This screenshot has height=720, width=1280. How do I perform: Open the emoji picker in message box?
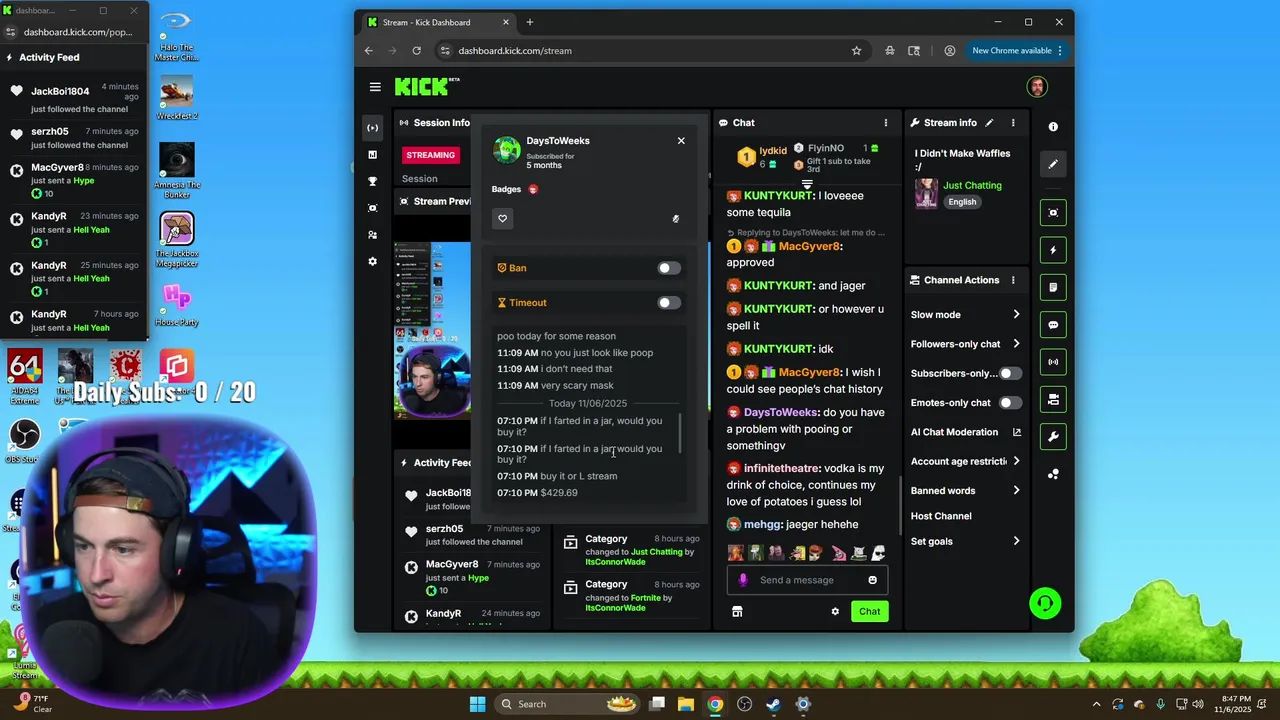click(x=872, y=580)
